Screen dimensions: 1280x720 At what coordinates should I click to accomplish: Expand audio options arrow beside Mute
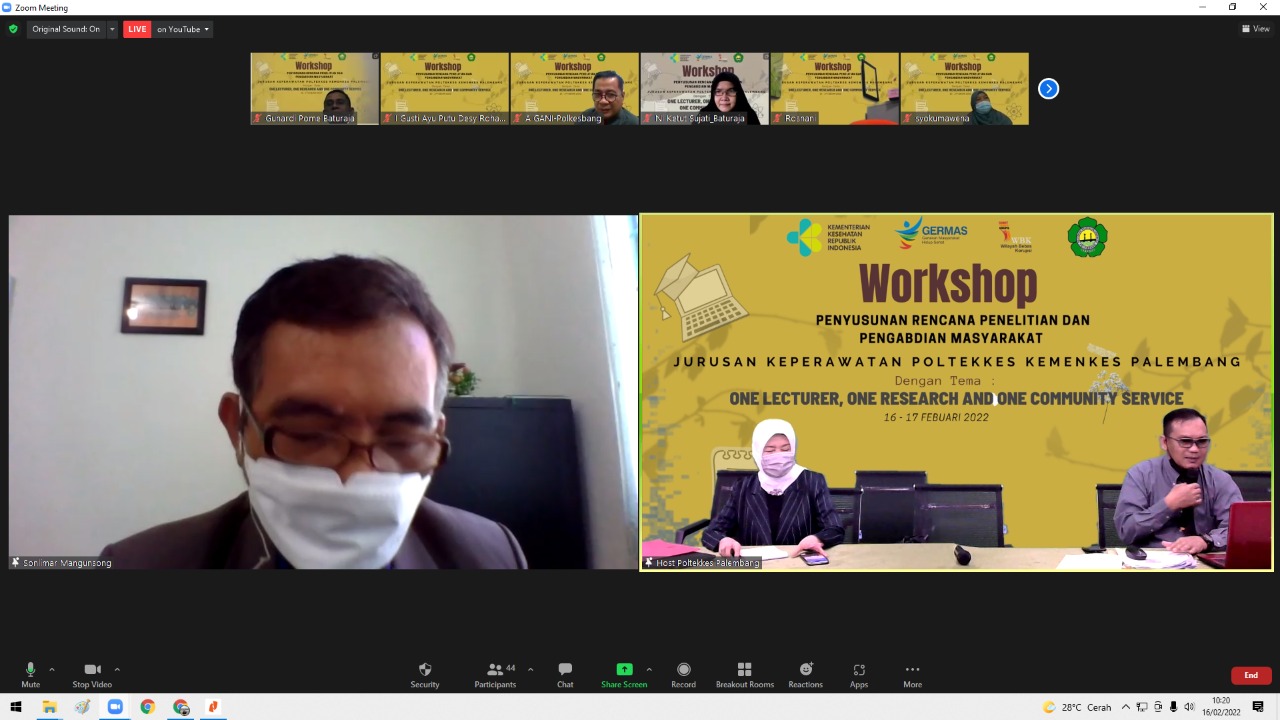pyautogui.click(x=52, y=669)
